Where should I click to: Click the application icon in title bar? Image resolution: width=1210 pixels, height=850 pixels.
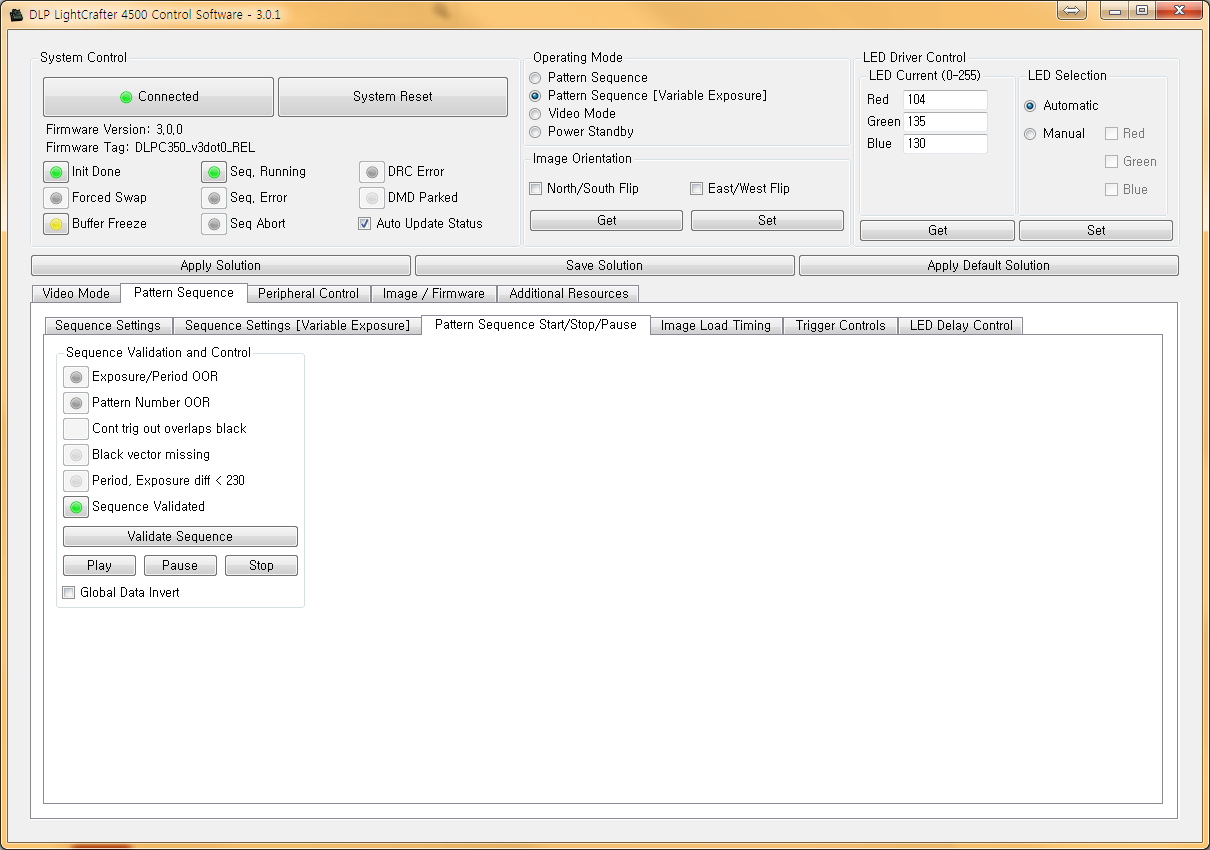[15, 13]
